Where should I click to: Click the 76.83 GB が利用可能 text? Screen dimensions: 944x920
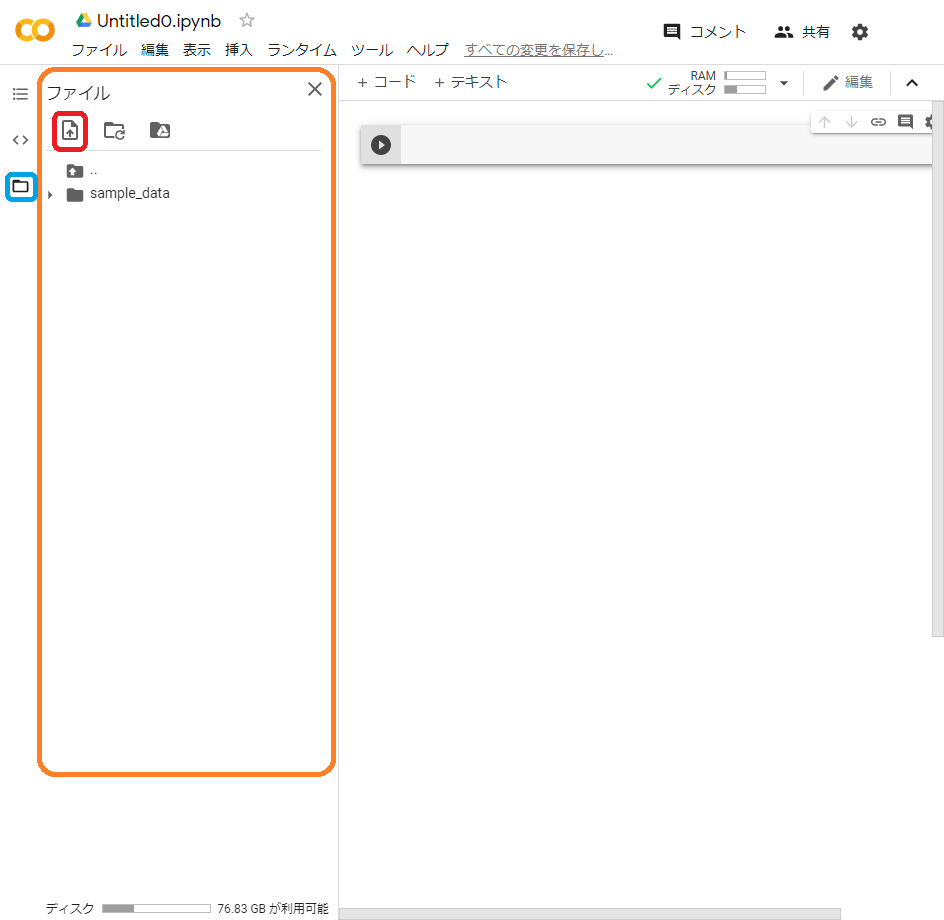pyautogui.click(x=273, y=909)
